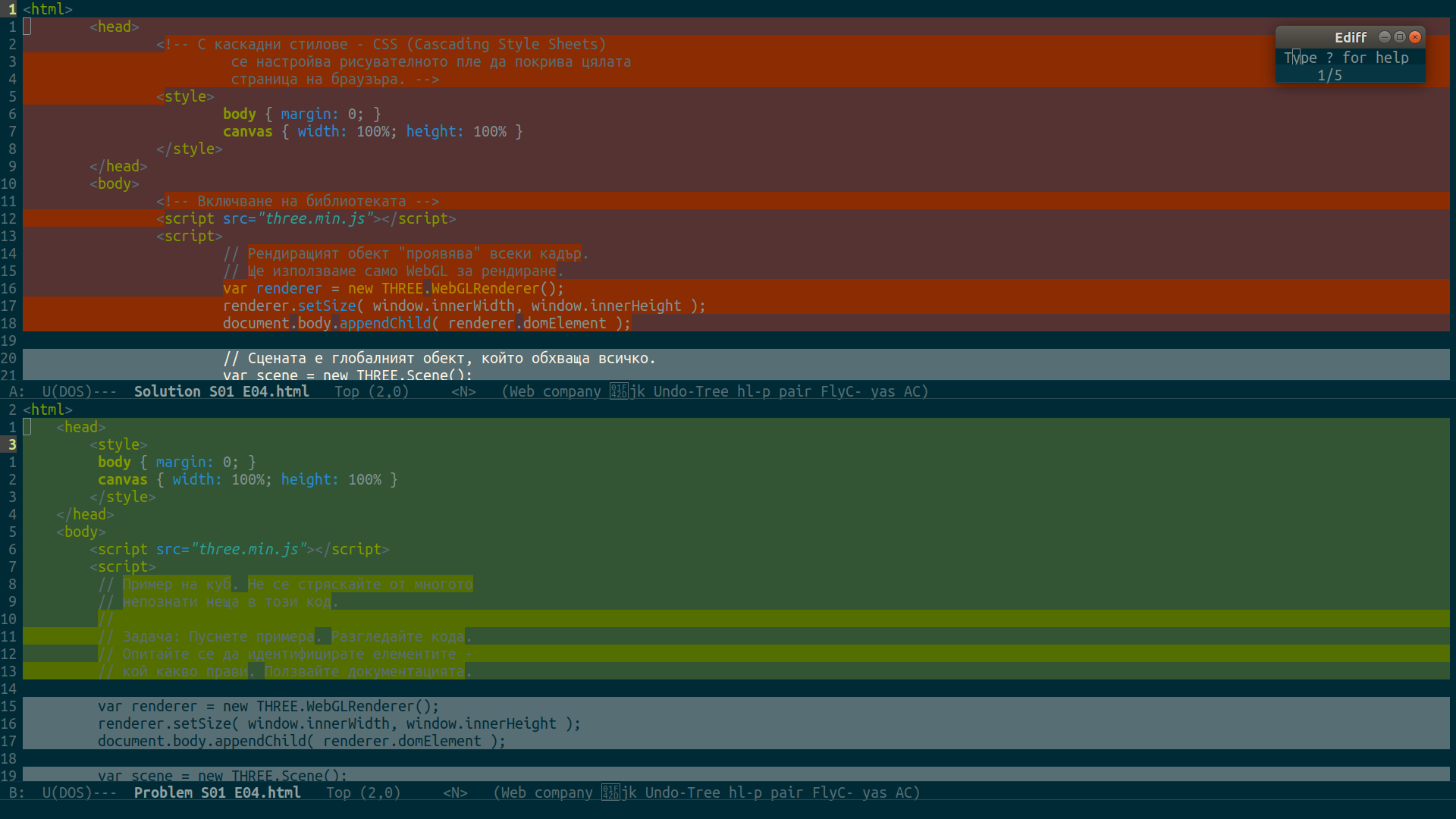Screen dimensions: 1456x819
Task: Select the highlighted orange diff region about CSS comments
Action: (x=379, y=61)
